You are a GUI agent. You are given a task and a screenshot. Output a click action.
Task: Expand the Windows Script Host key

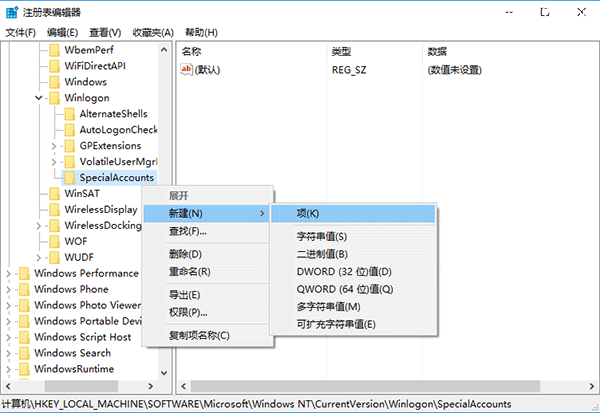(8, 338)
